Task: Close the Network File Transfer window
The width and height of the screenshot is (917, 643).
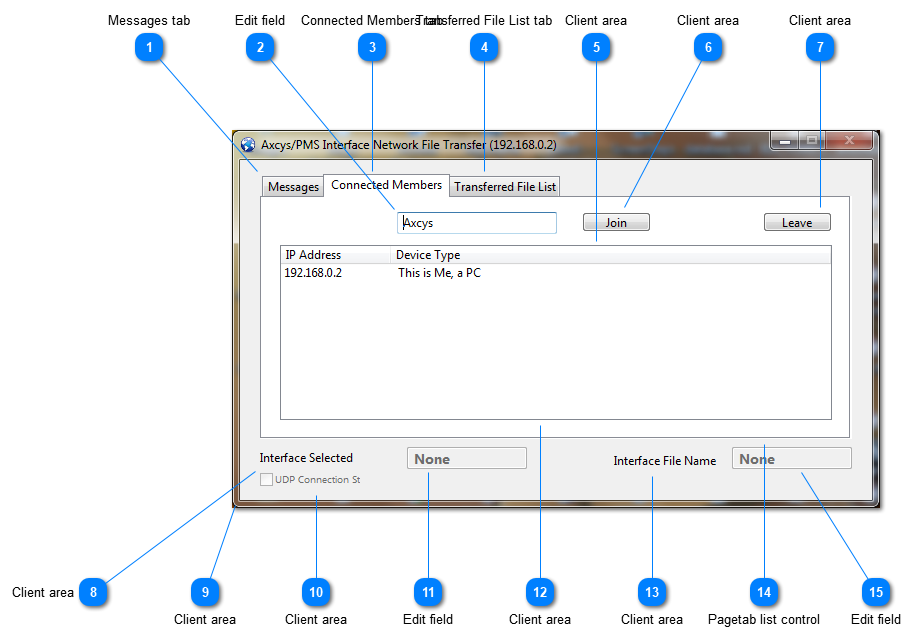Action: pos(849,141)
